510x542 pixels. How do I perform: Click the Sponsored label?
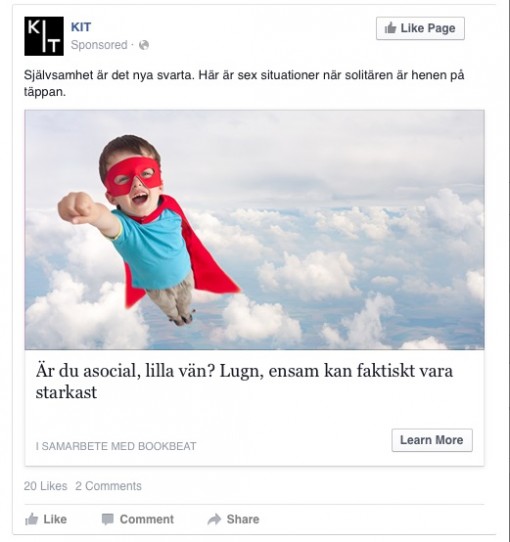tap(99, 45)
